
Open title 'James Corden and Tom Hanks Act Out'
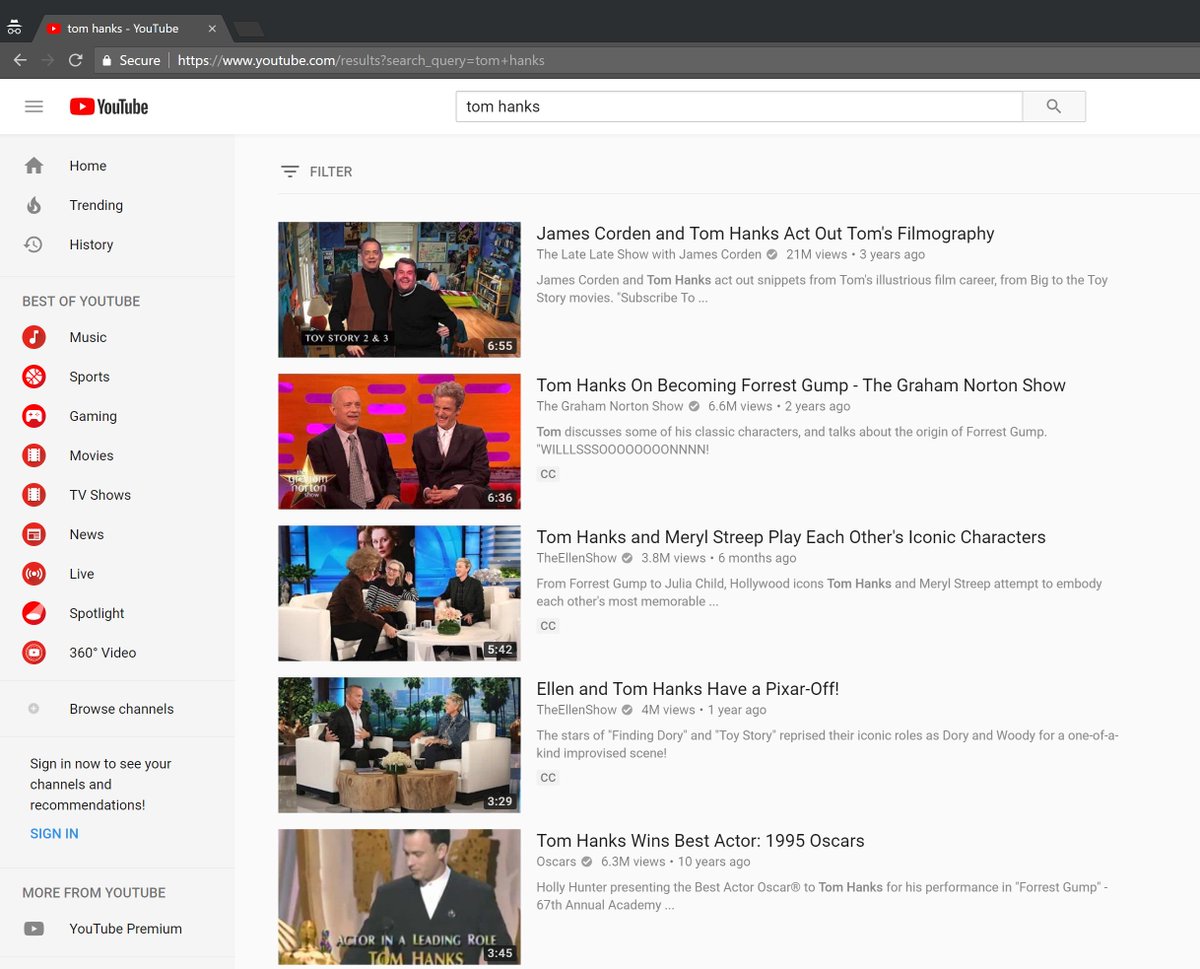[765, 233]
